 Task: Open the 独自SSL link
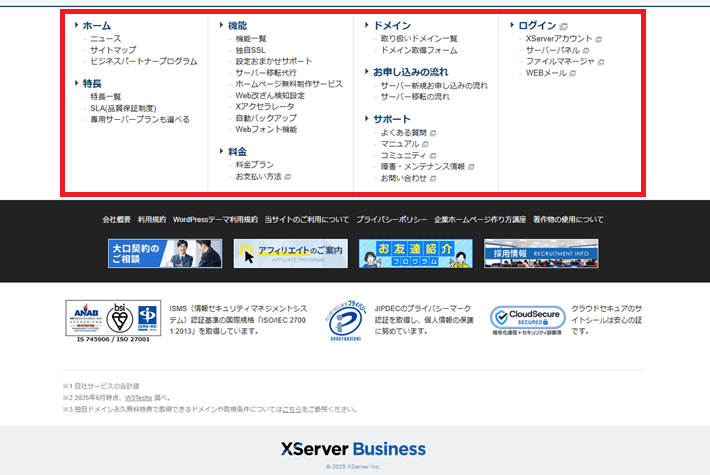[250, 50]
